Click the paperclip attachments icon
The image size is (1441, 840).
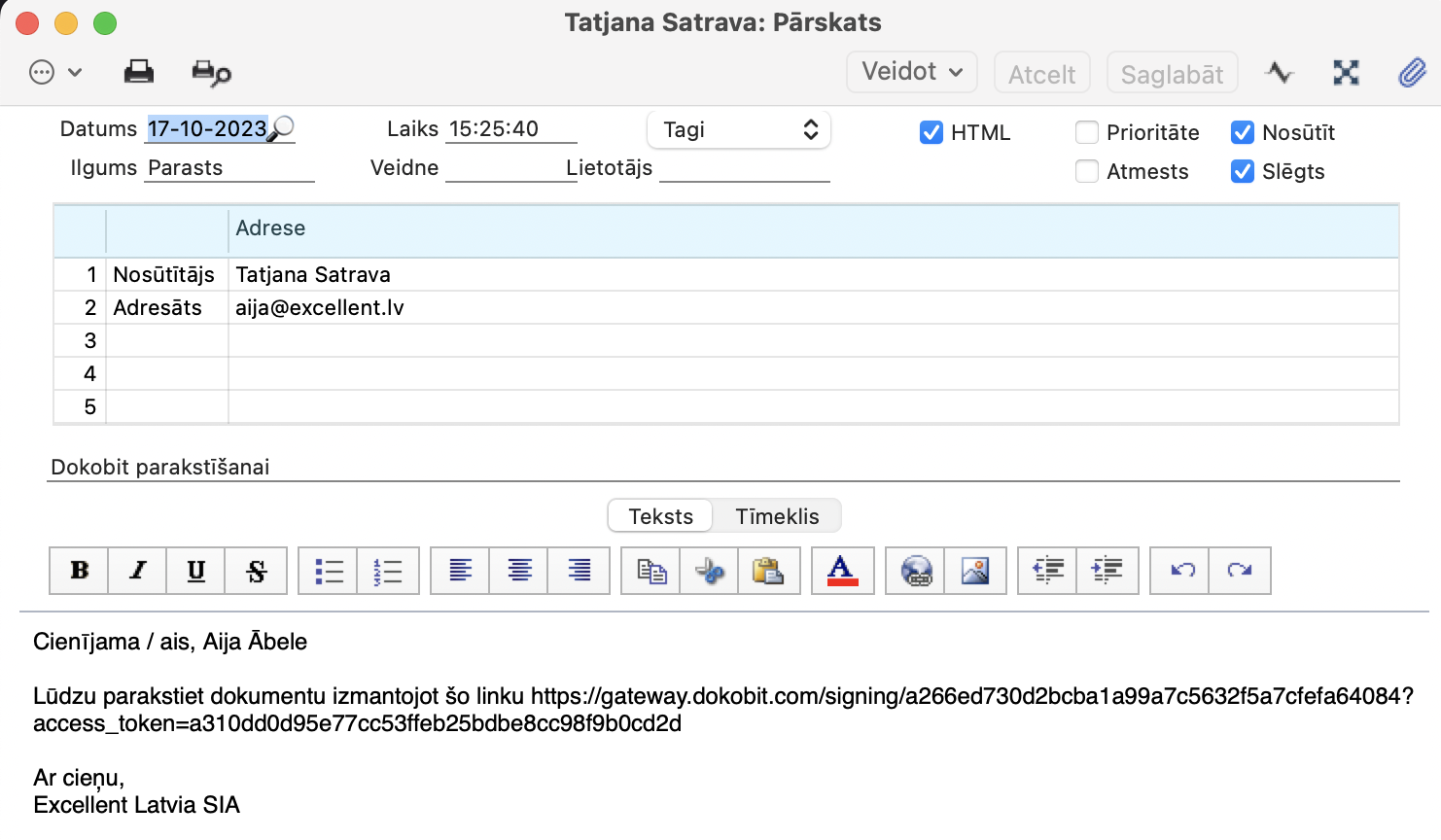[1412, 72]
